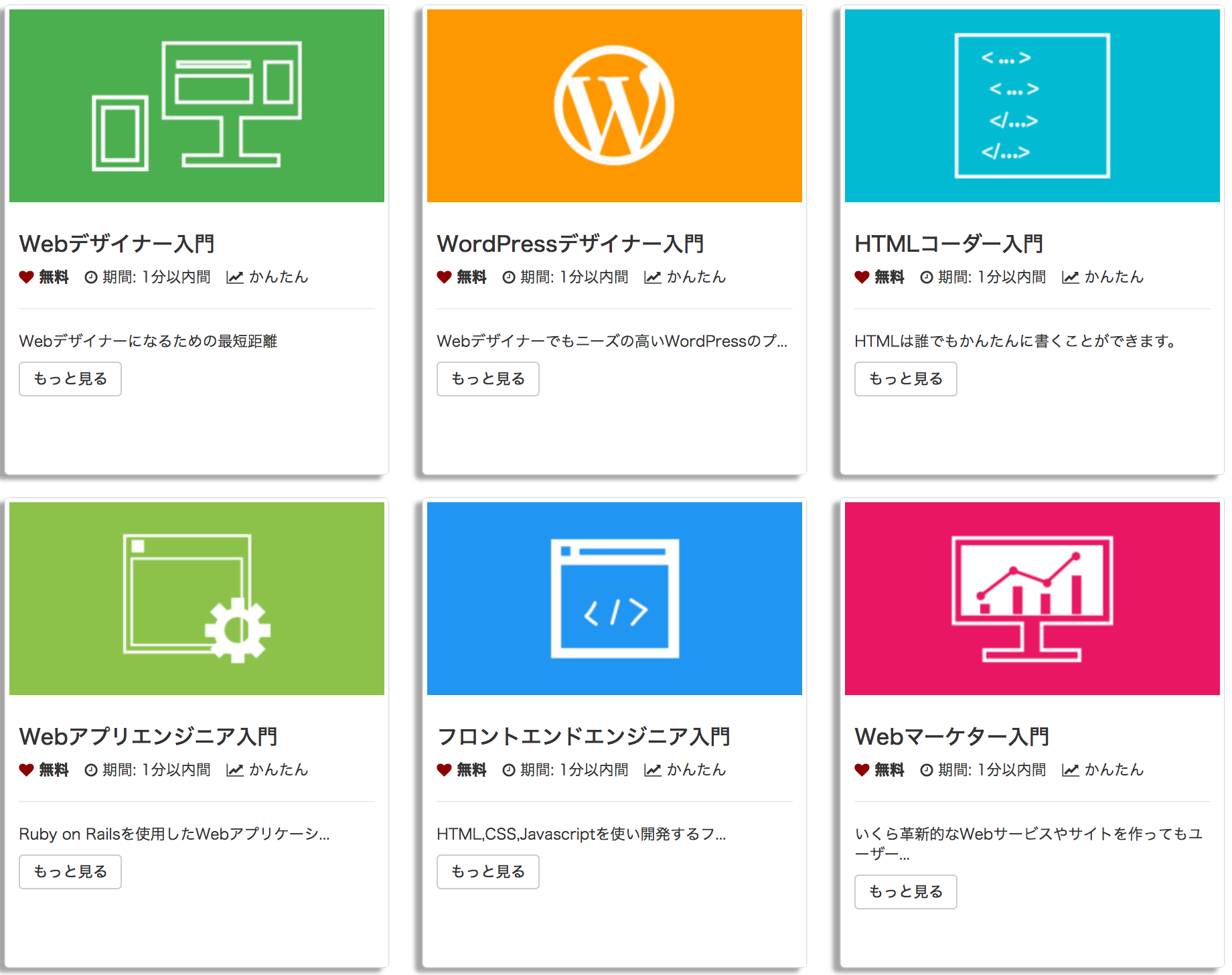Open the Webアプリエンジニア入門 course title

pos(148,737)
